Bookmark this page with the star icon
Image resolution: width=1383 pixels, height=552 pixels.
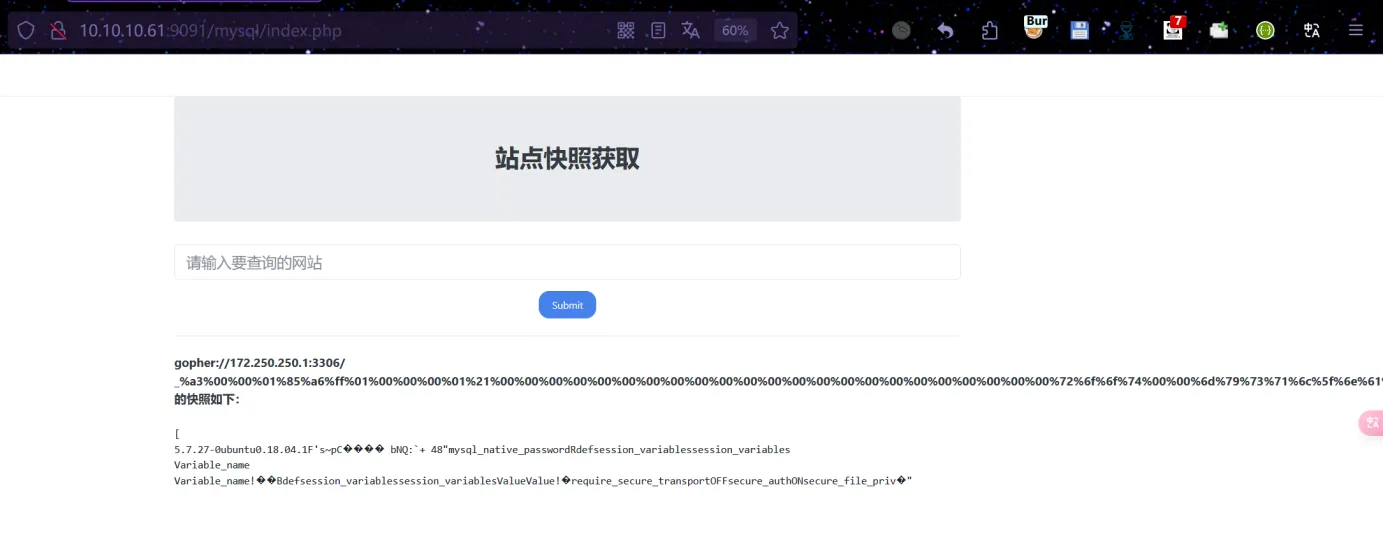click(x=780, y=30)
